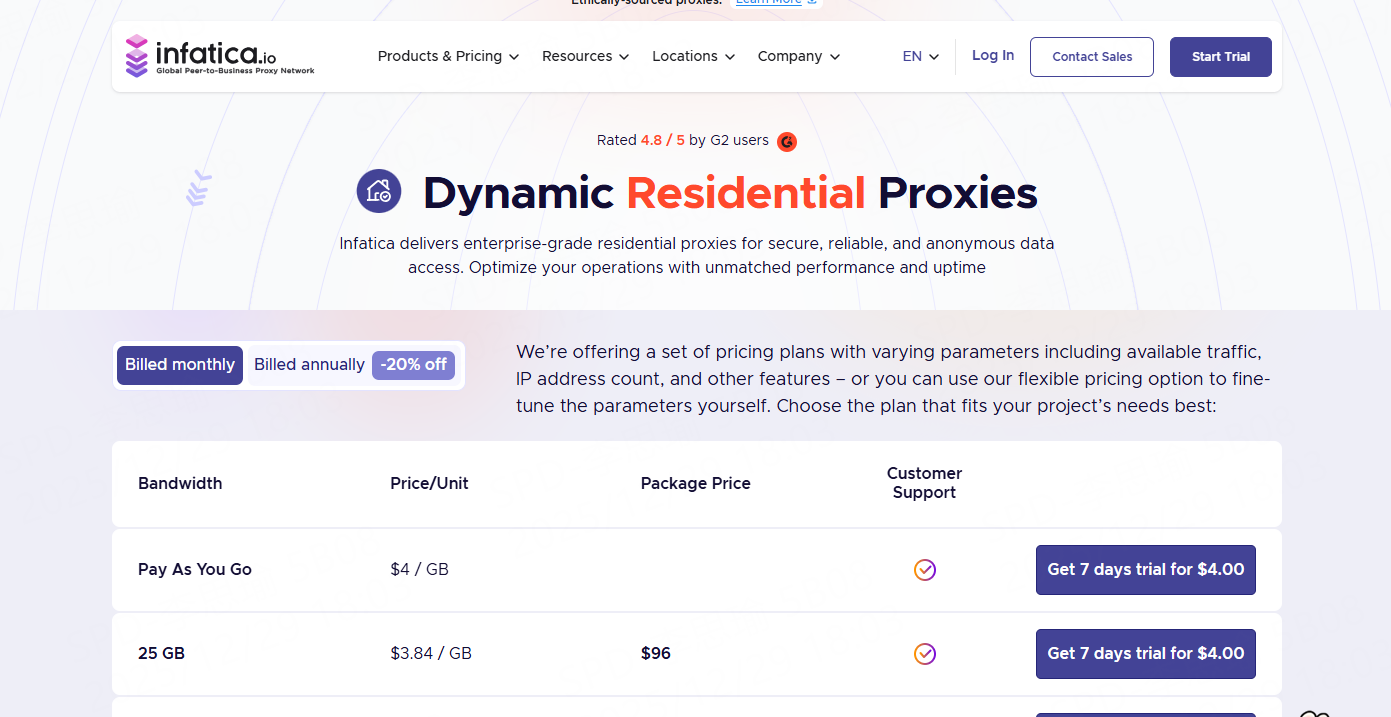This screenshot has height=717, width=1391.
Task: Click the residential proxy house icon
Action: coord(379,191)
